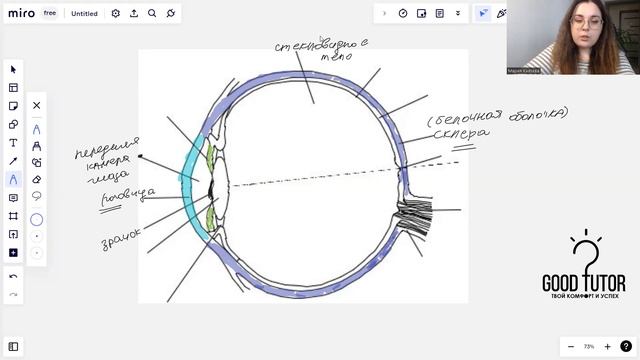This screenshot has height=360, width=640.
Task: Toggle collaborators' cursors visibility
Action: [x=483, y=13]
